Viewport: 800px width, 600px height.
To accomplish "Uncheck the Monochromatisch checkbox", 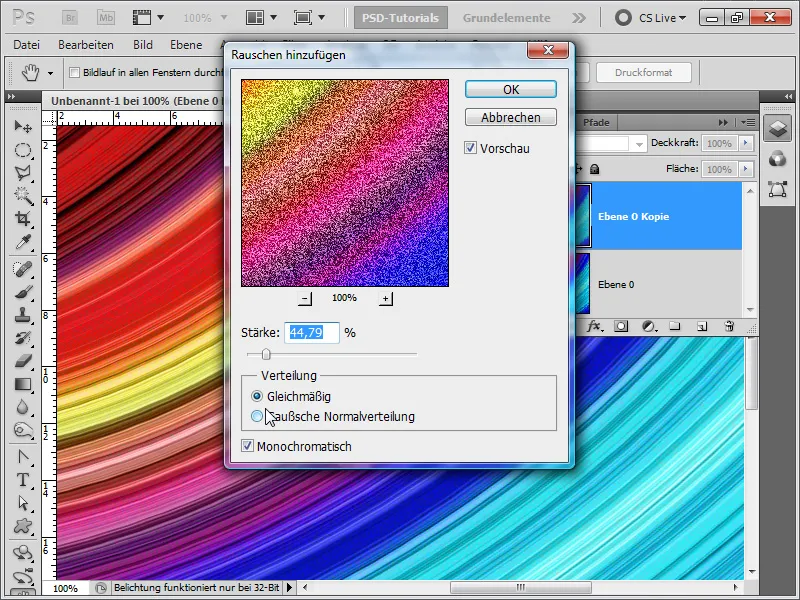I will click(247, 446).
